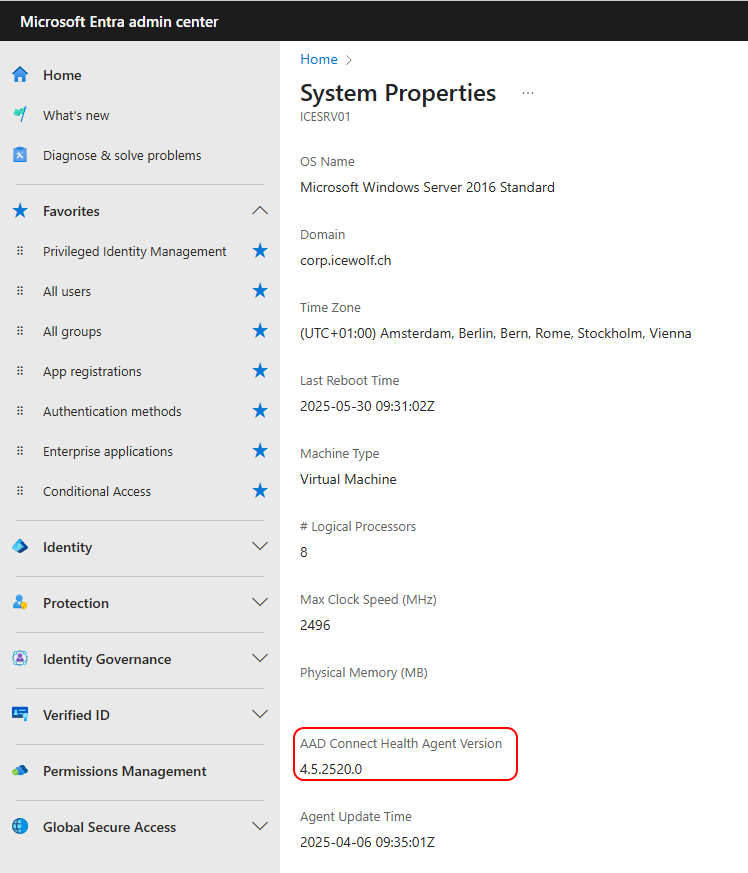Unfavorite Authentication methods star
This screenshot has height=873, width=748.
tap(260, 411)
